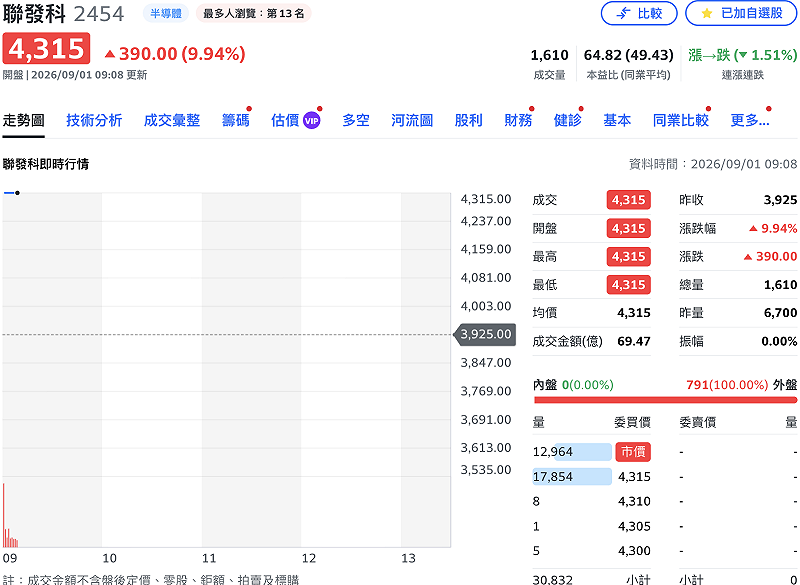Click the large 4,315 price badge

(x=46, y=49)
